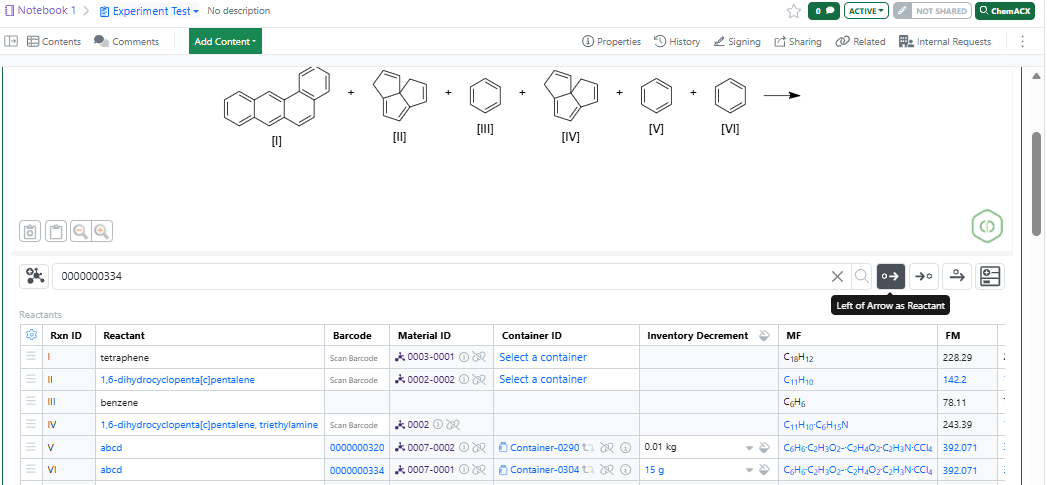
Task: Click info icon beside Container-0290
Action: 625,448
